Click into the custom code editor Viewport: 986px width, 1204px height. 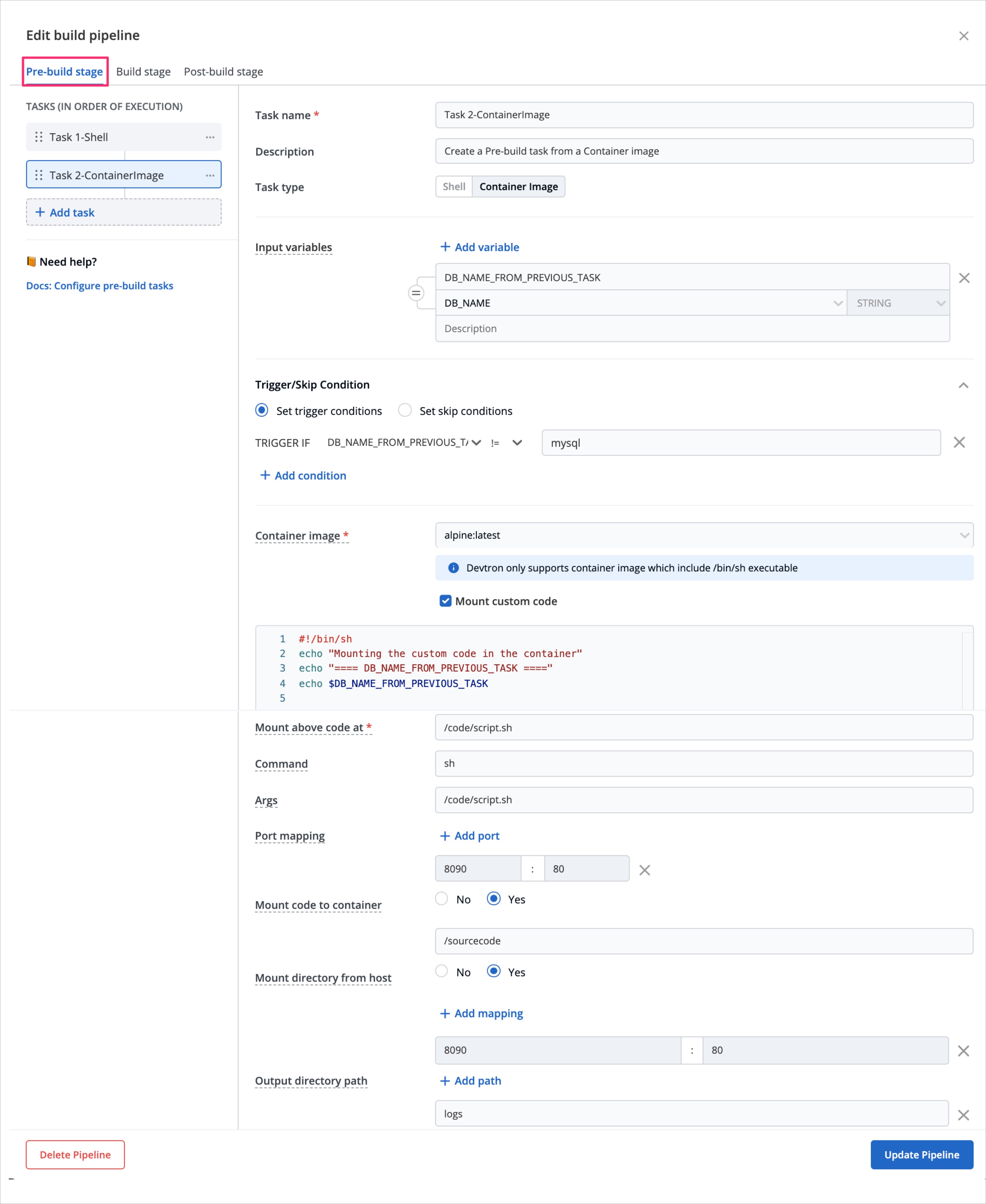coord(614,668)
